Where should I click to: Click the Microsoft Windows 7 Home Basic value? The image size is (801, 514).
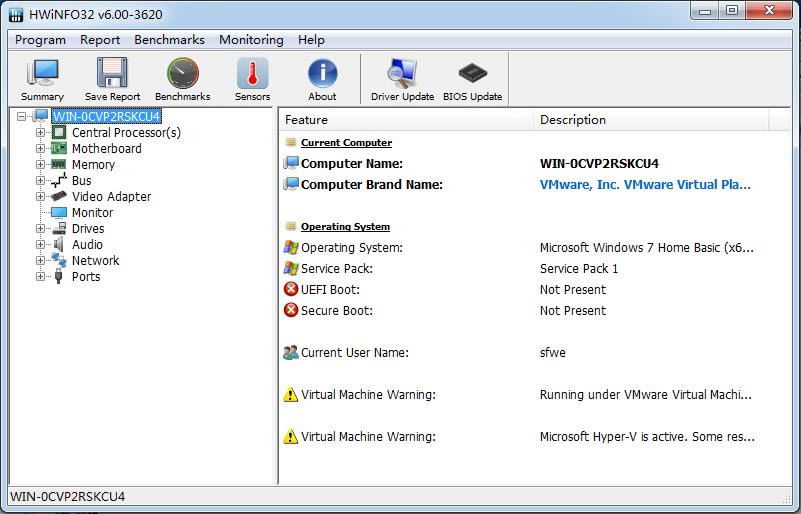tap(647, 247)
